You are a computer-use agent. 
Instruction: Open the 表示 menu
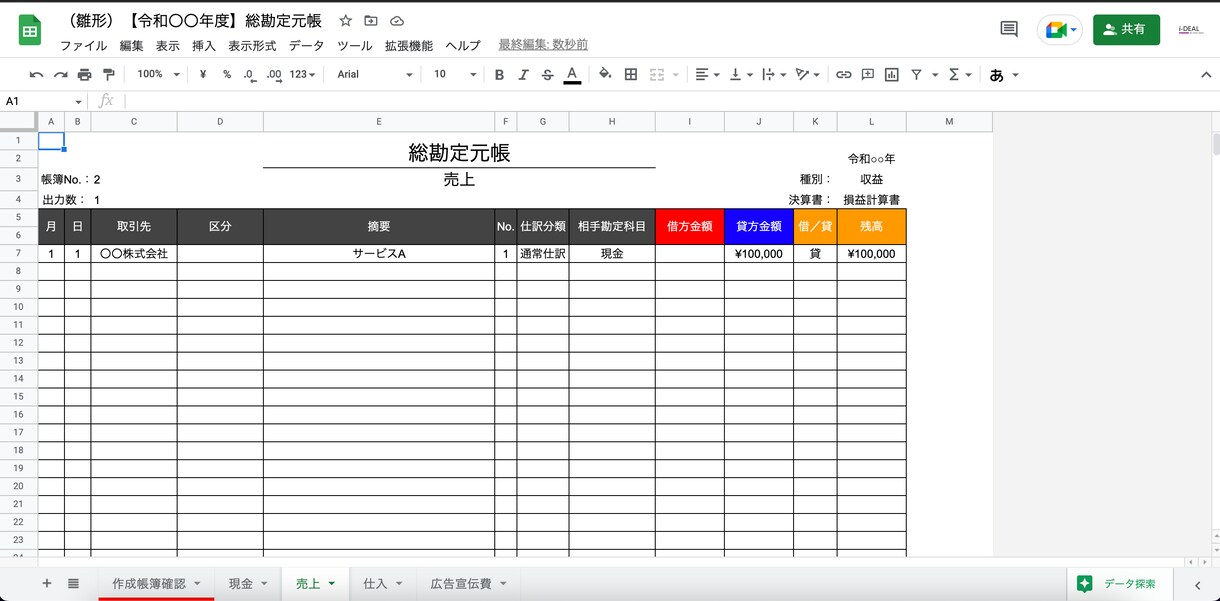click(168, 46)
